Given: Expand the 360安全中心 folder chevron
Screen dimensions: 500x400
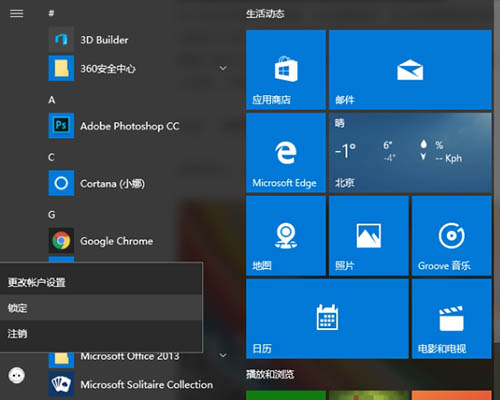Looking at the screenshot, I should click(223, 68).
